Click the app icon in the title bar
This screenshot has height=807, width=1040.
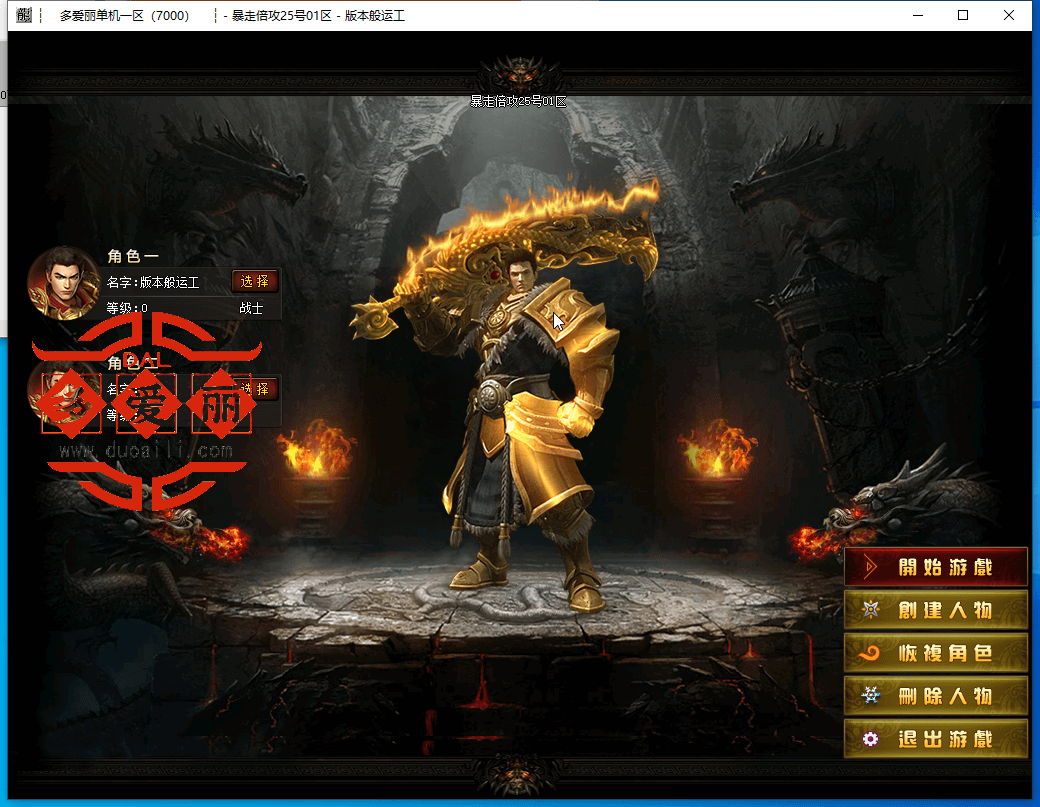[24, 15]
